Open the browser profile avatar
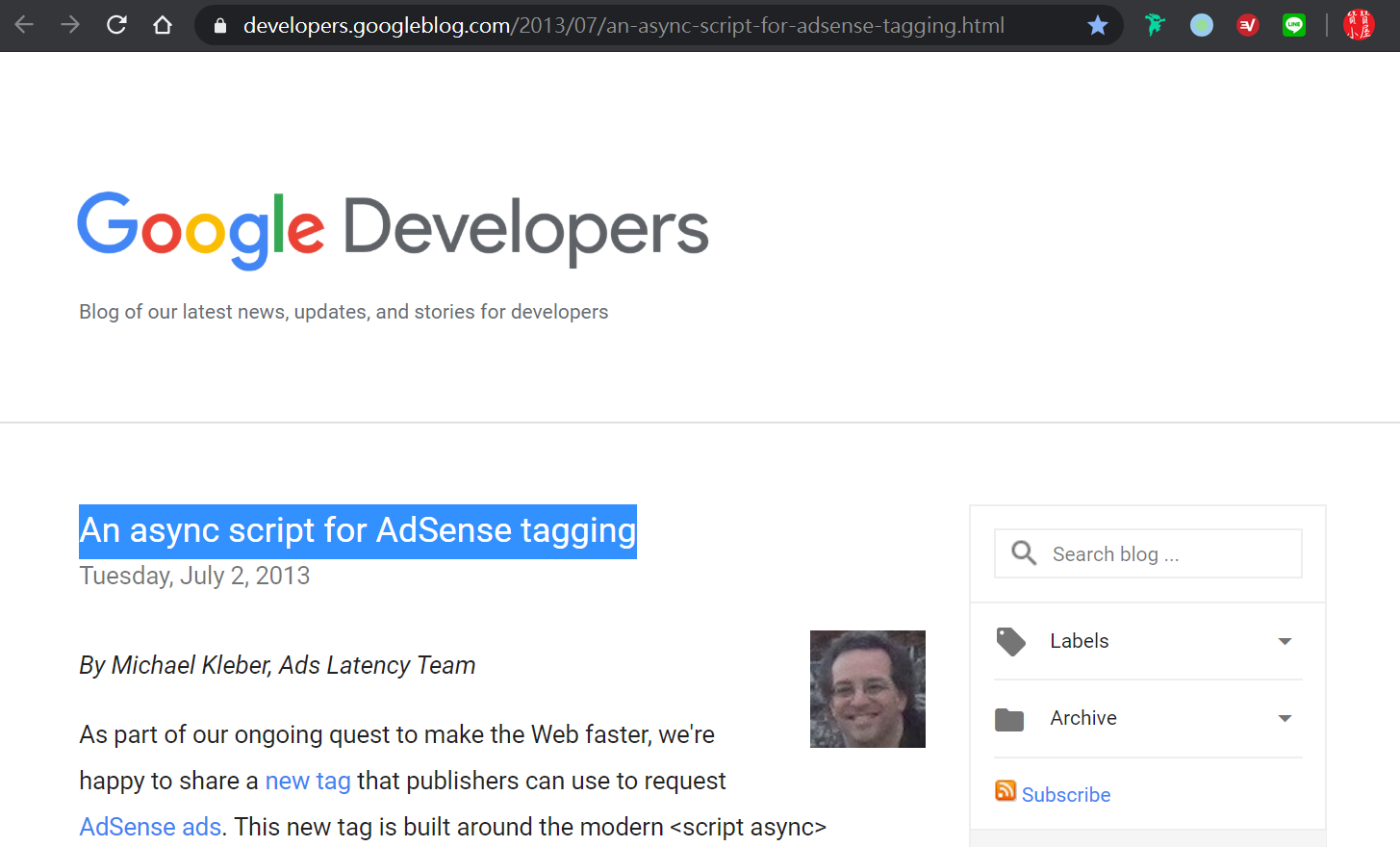The image size is (1400, 847). point(1359,25)
